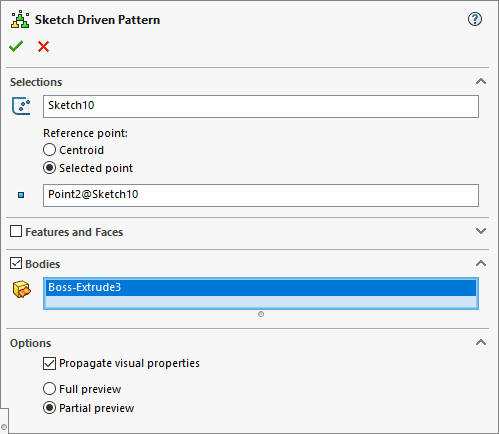Image resolution: width=499 pixels, height=434 pixels.
Task: Click the Sketch10 reference sketch field
Action: [x=261, y=106]
